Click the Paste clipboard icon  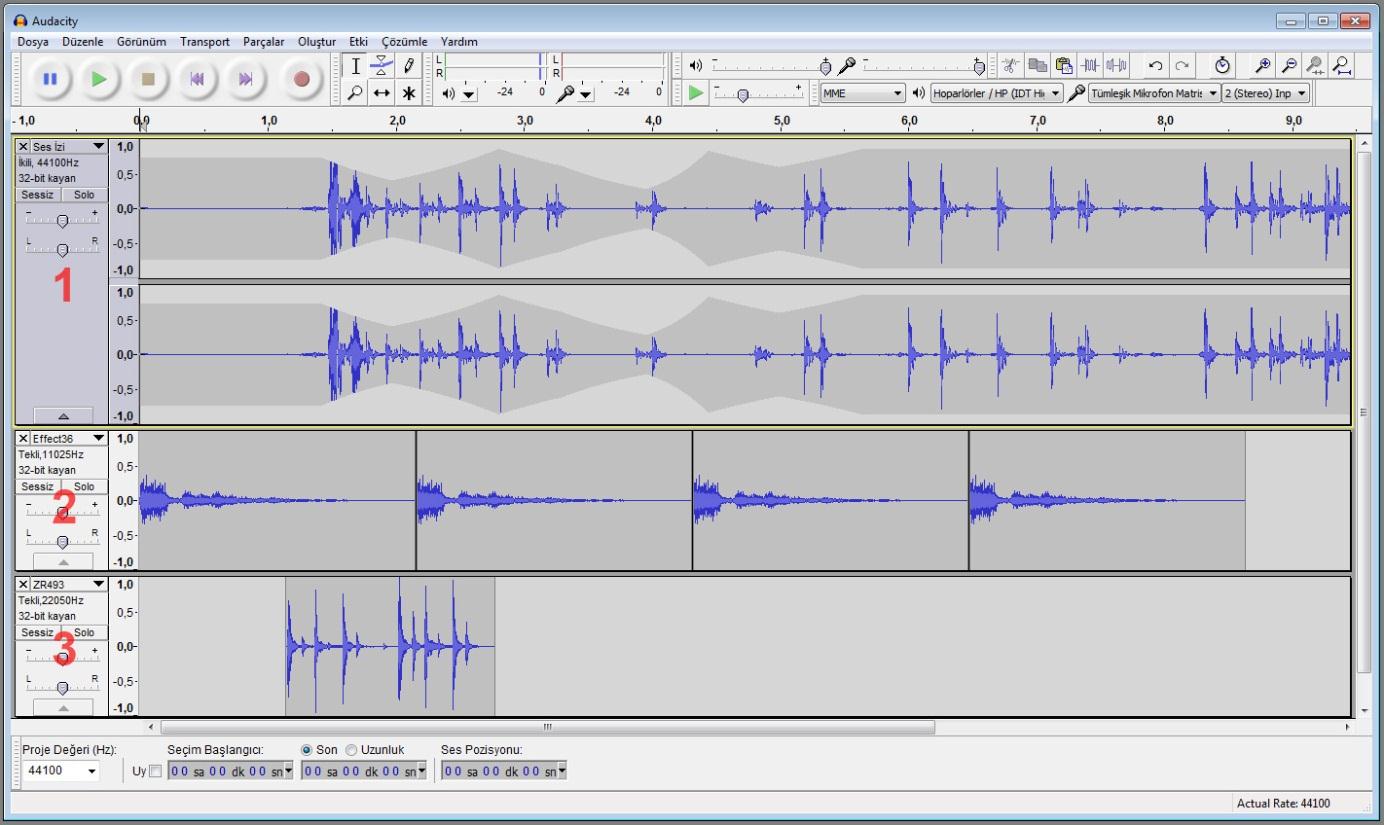[1064, 65]
